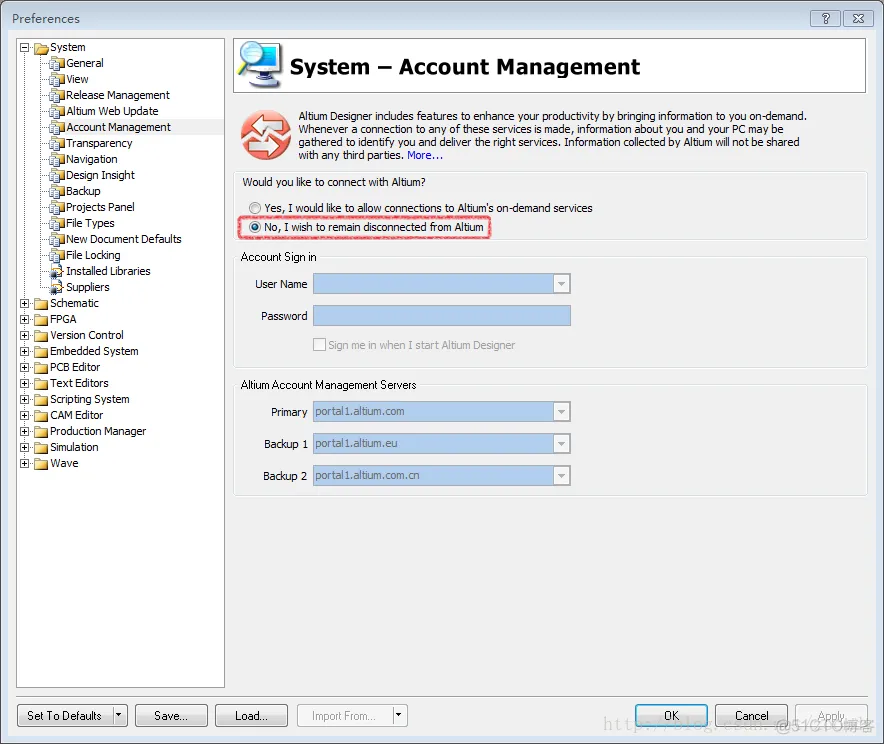Click the Backup page icon
This screenshot has height=744, width=884.
pos(57,192)
